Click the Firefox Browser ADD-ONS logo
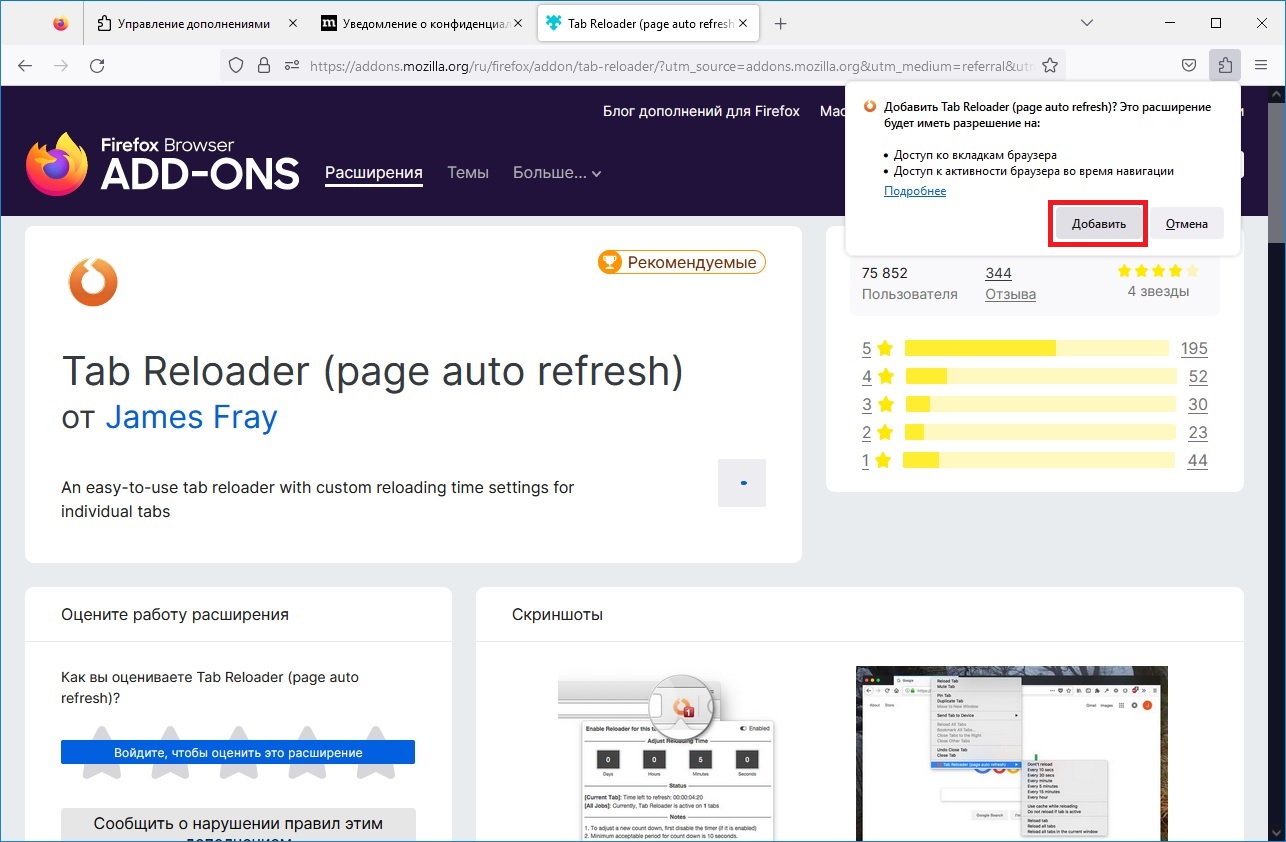The height and width of the screenshot is (842, 1286). 162,165
